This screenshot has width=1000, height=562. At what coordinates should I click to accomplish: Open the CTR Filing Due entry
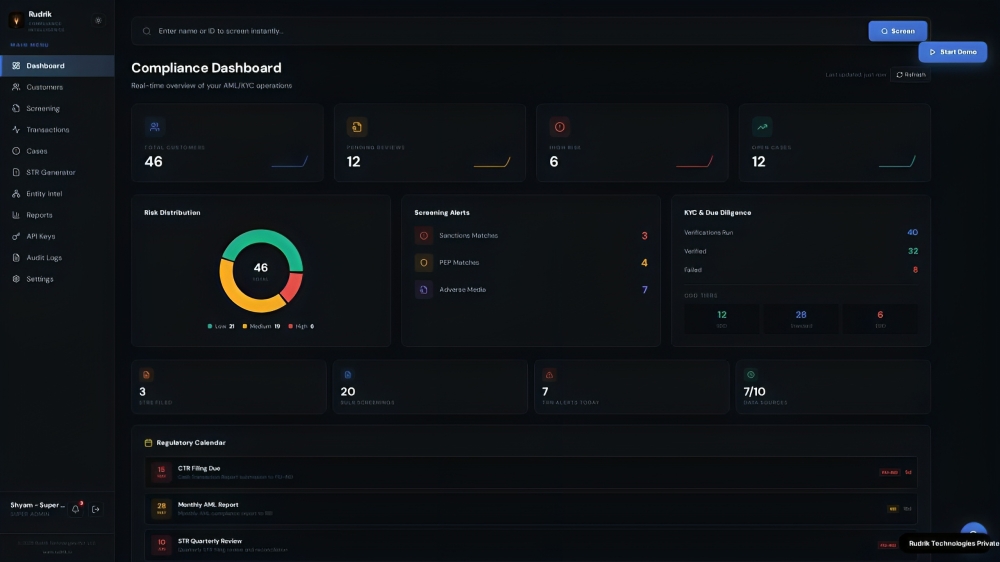(531, 473)
